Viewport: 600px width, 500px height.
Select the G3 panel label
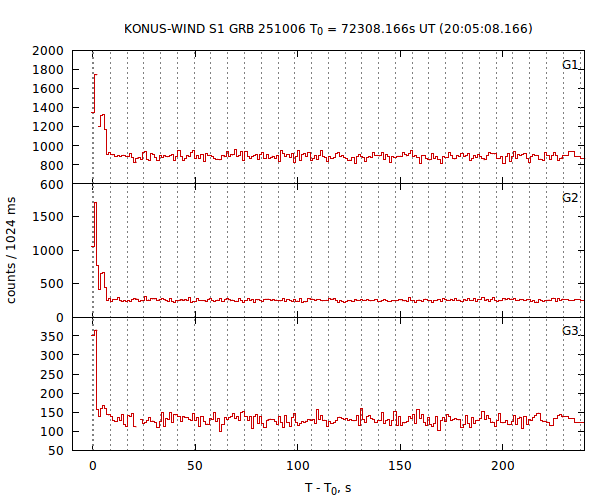click(x=570, y=331)
